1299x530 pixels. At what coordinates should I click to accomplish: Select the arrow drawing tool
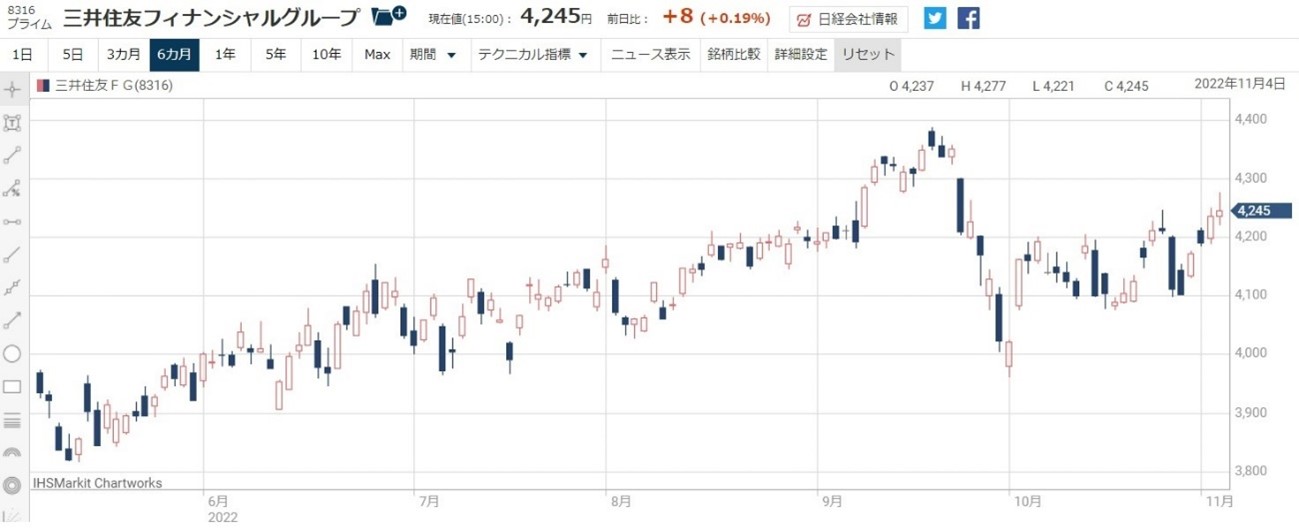click(13, 320)
